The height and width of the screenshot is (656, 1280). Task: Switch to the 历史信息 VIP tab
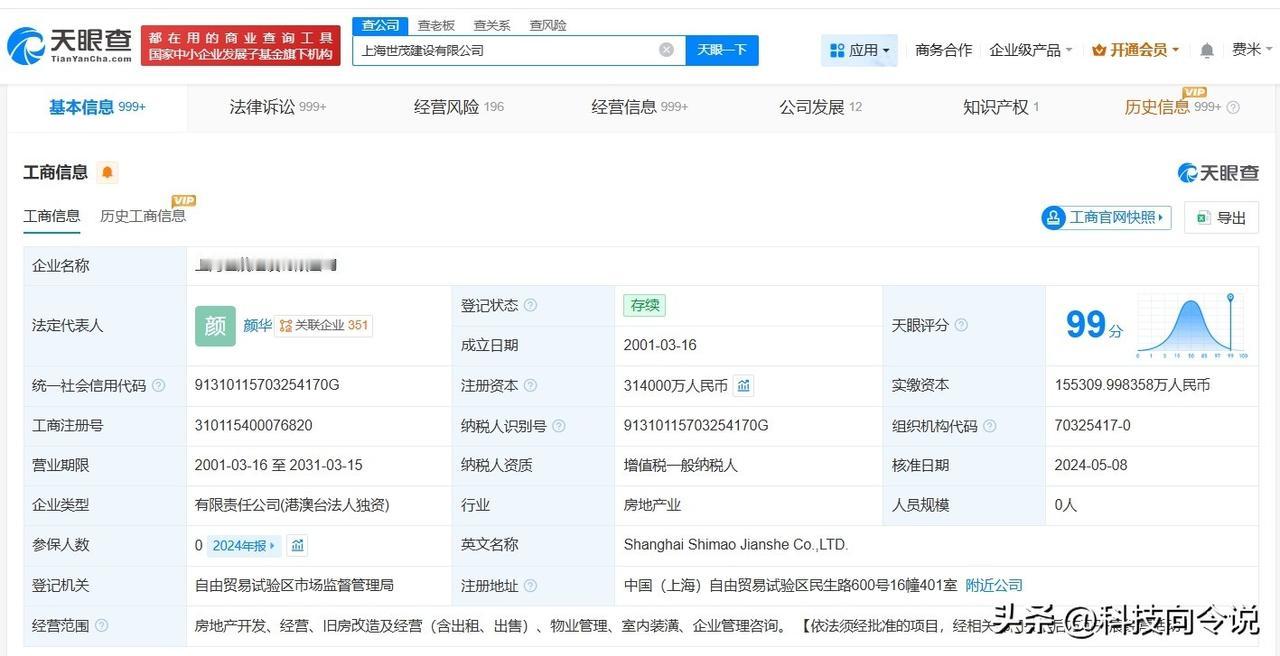pyautogui.click(x=1172, y=107)
